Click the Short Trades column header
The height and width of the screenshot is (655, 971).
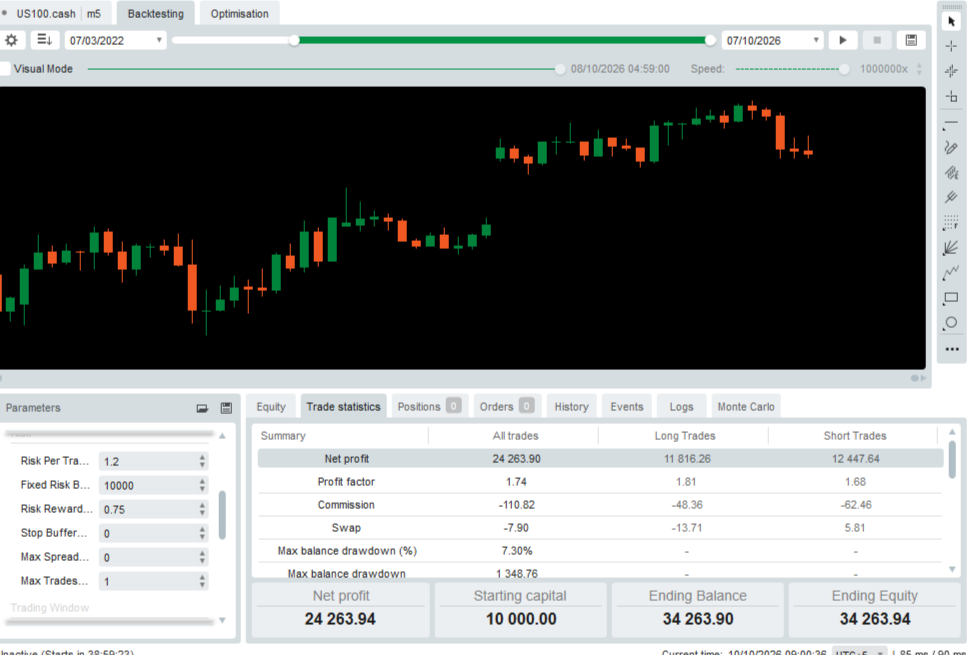click(855, 436)
